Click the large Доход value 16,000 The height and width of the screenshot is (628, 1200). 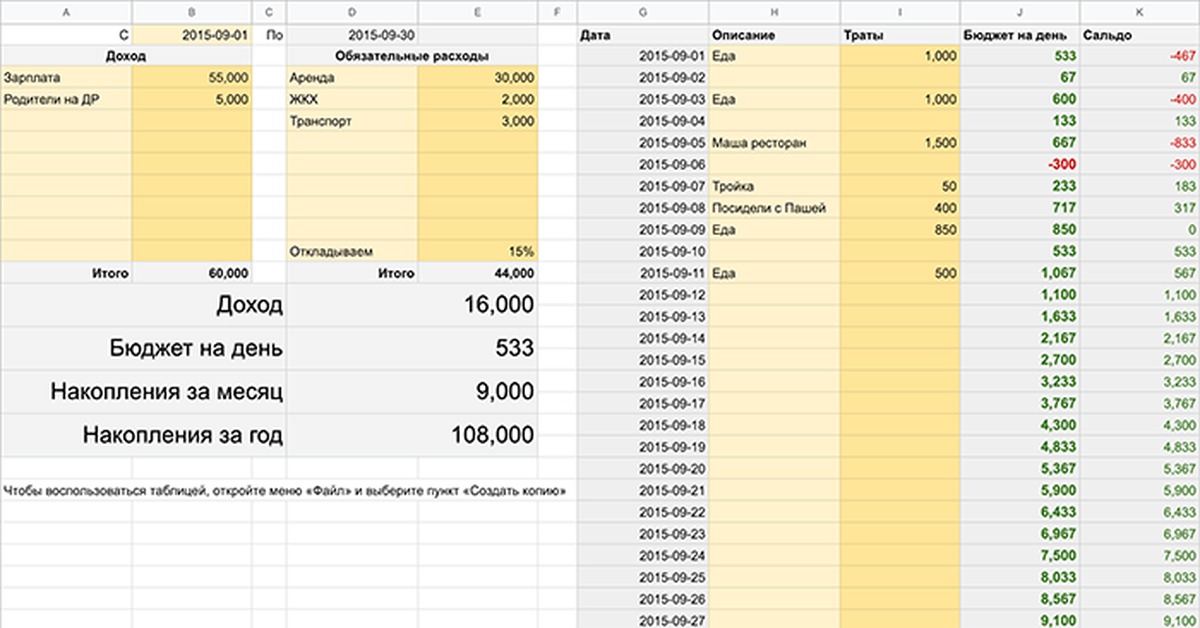click(477, 305)
